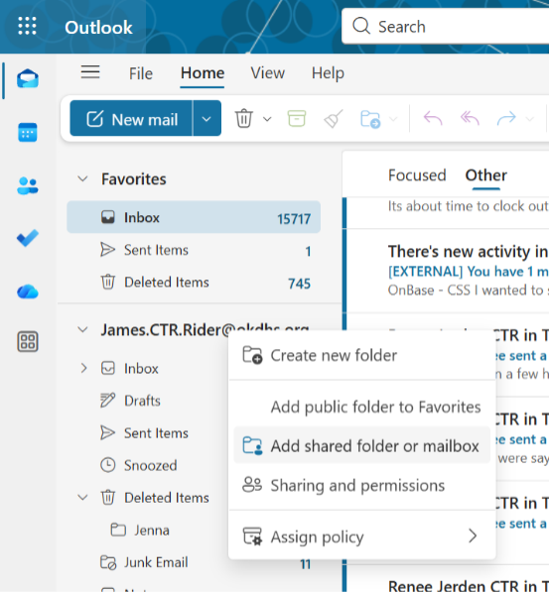Switch to the Focused inbox tab
This screenshot has height=595, width=550.
click(x=417, y=175)
